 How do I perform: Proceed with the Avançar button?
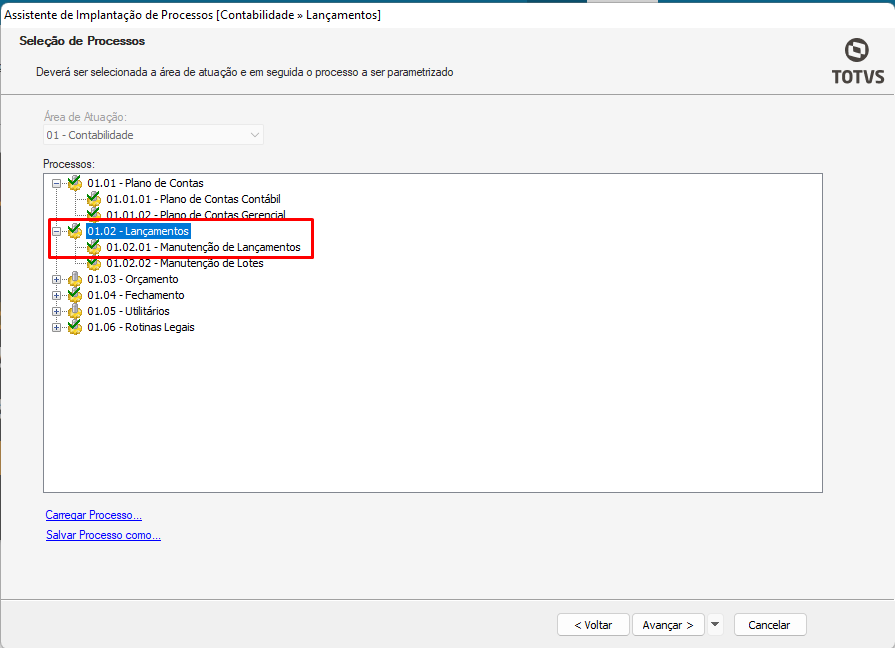668,625
